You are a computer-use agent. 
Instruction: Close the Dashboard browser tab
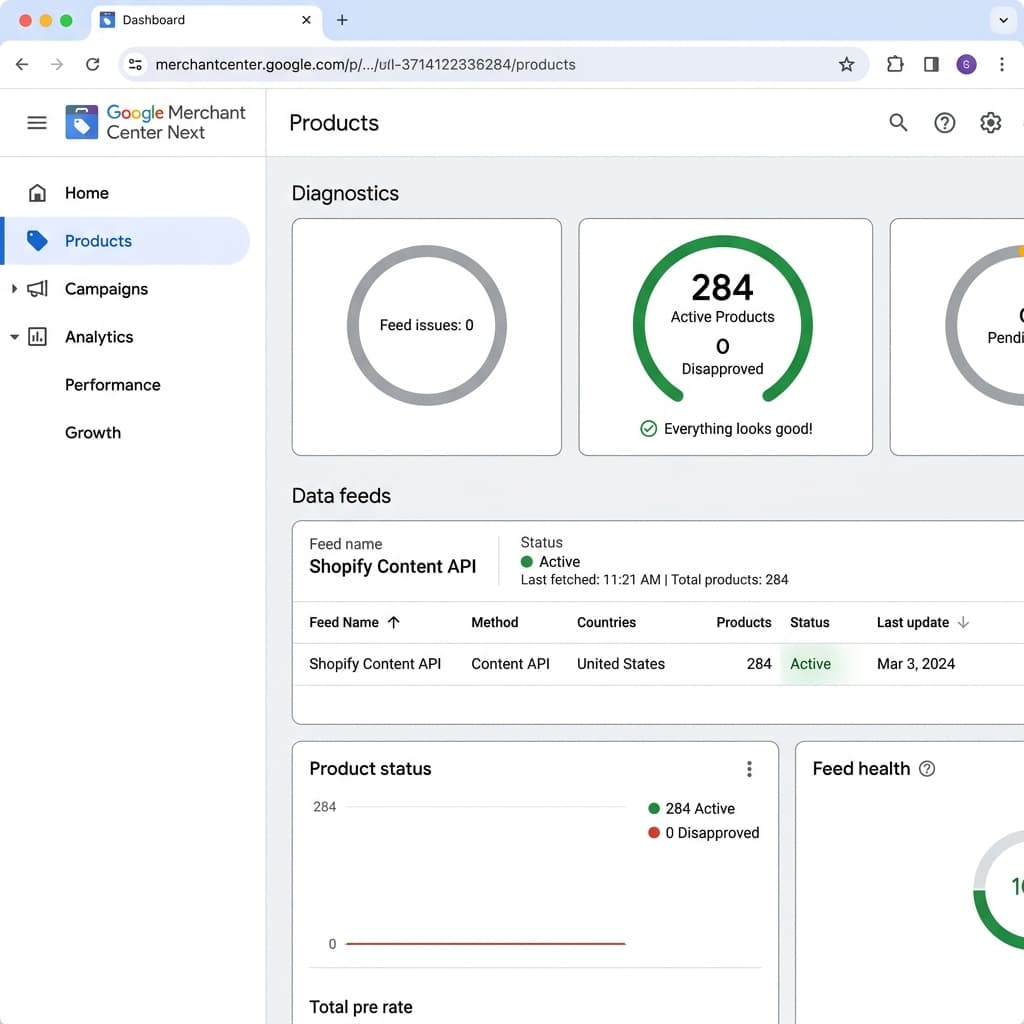[x=306, y=20]
